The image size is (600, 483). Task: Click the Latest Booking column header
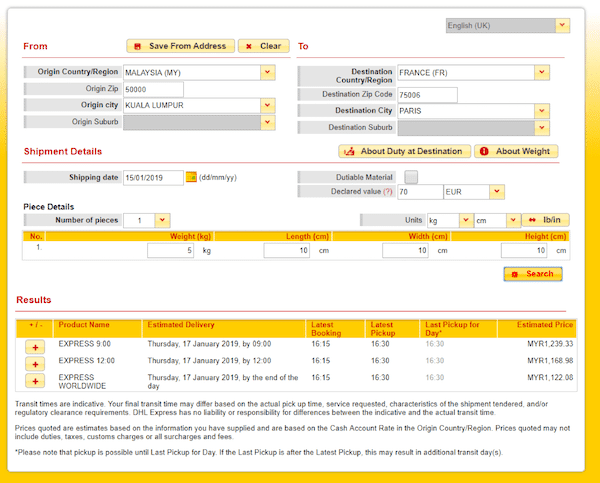coord(326,329)
